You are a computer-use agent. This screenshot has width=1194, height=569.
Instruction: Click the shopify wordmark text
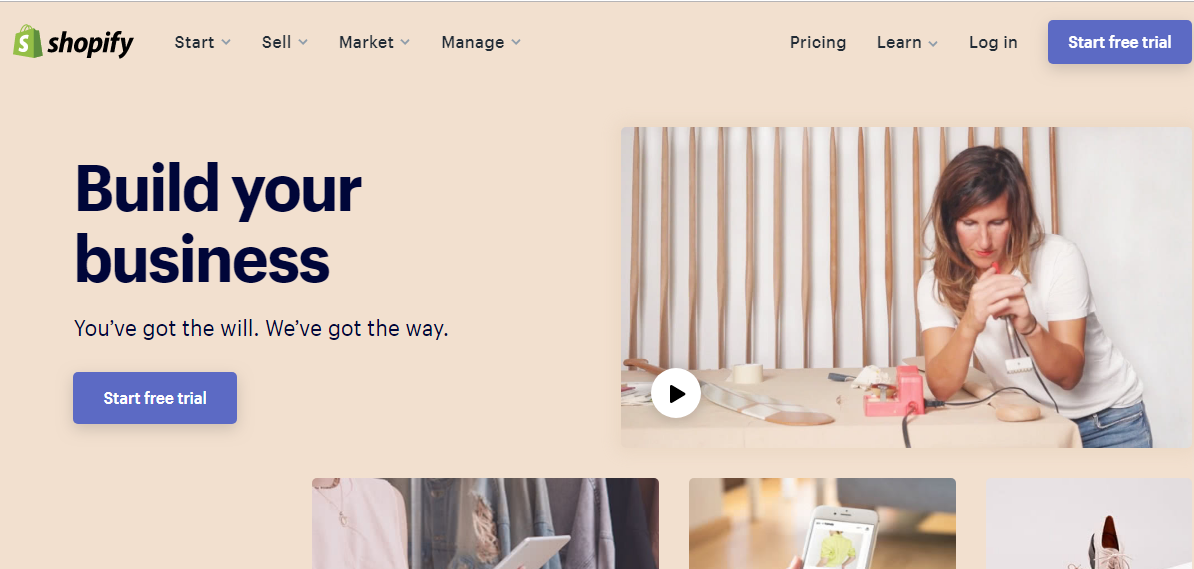pyautogui.click(x=90, y=43)
